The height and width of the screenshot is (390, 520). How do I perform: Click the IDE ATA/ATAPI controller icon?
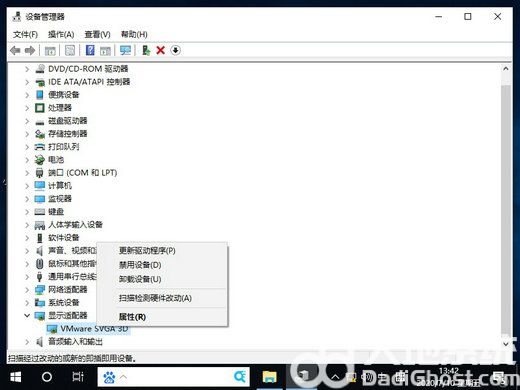point(40,82)
